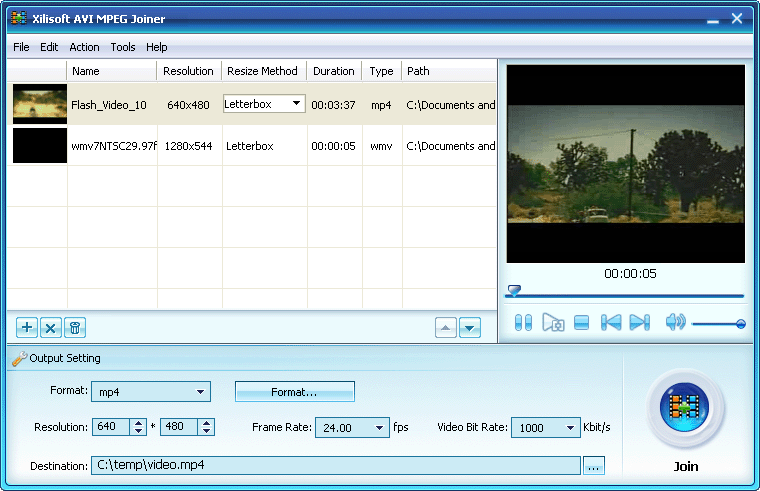Pause the preview playback
Screen dimensions: 760x491
[x=523, y=322]
